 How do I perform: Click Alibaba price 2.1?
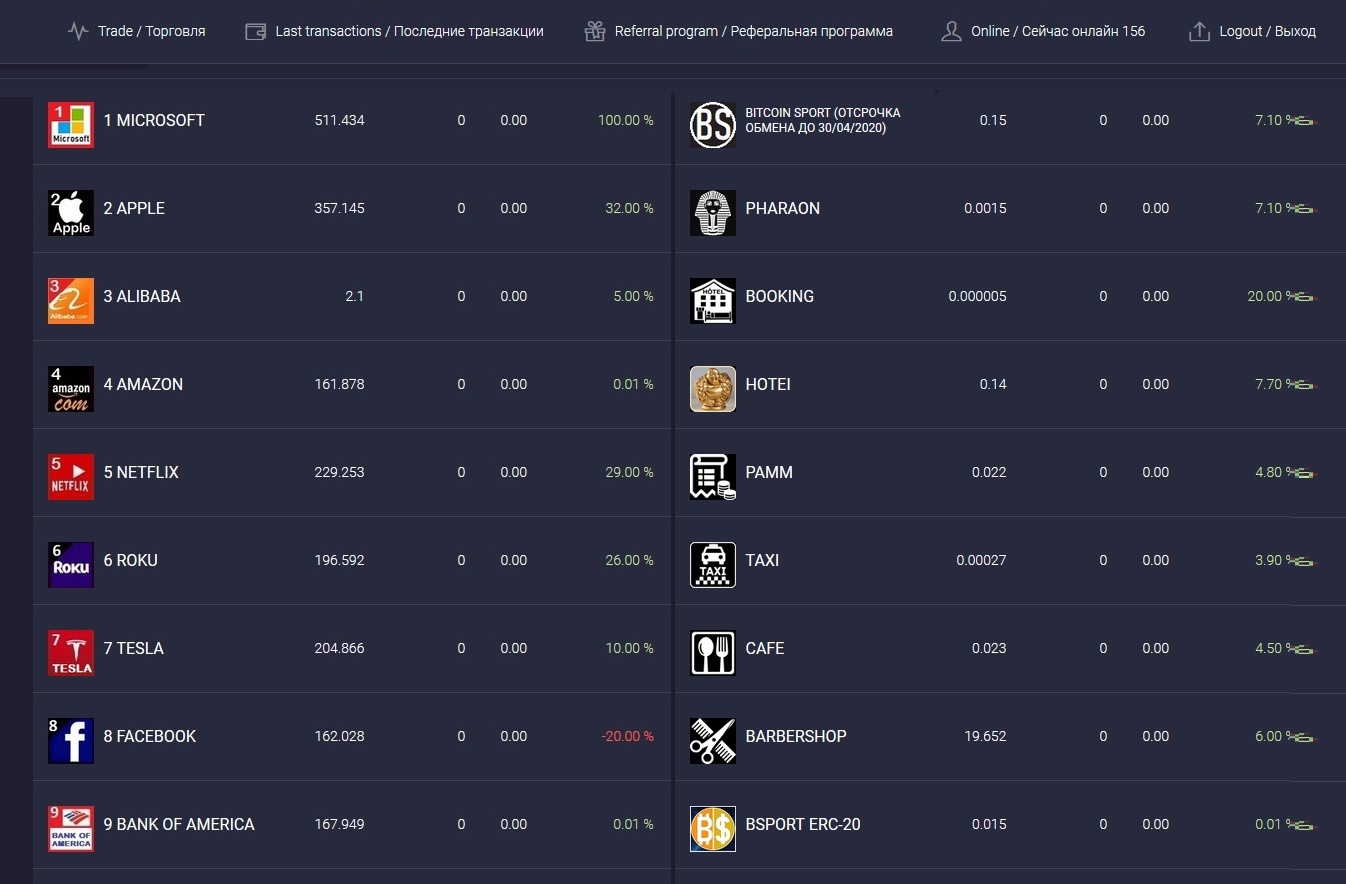click(x=354, y=296)
